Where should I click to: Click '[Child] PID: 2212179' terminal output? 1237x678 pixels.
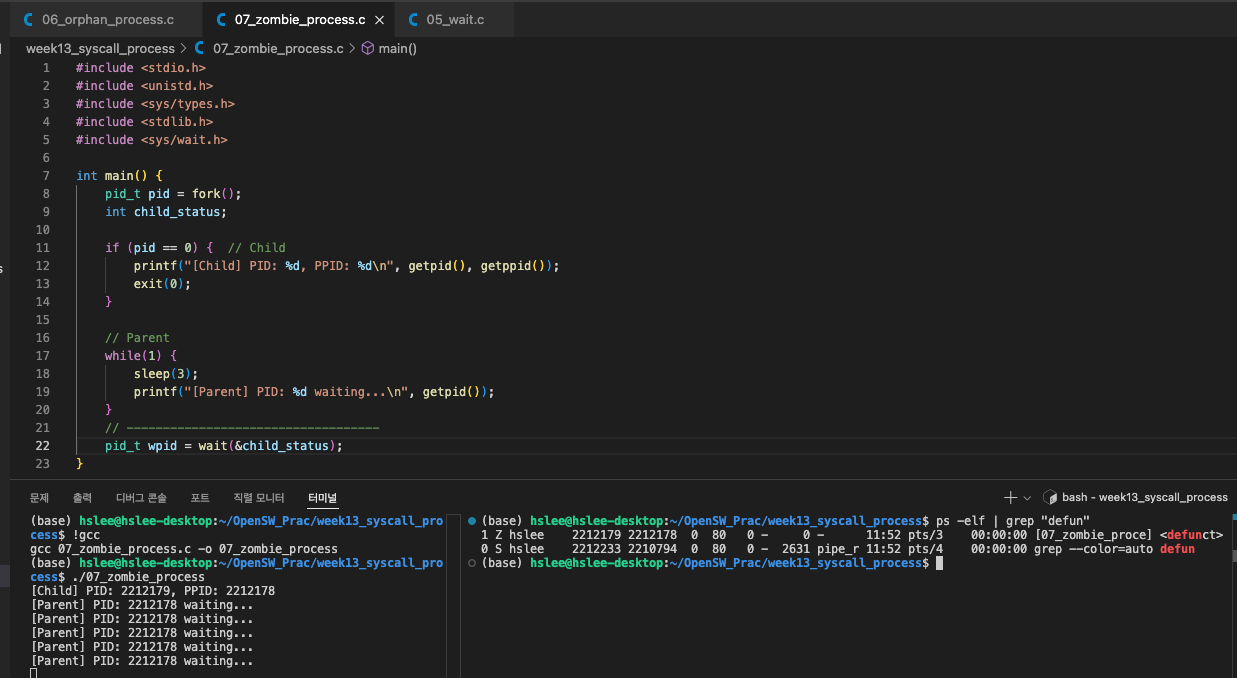153,591
